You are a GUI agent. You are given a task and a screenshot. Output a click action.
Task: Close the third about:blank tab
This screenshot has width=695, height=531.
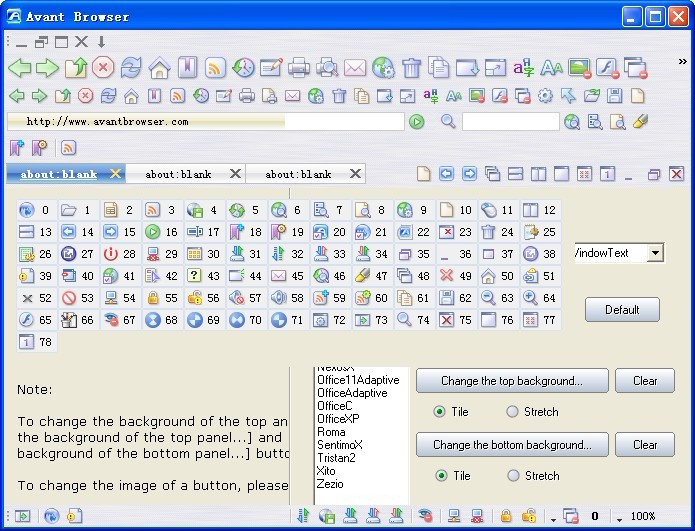coord(355,174)
